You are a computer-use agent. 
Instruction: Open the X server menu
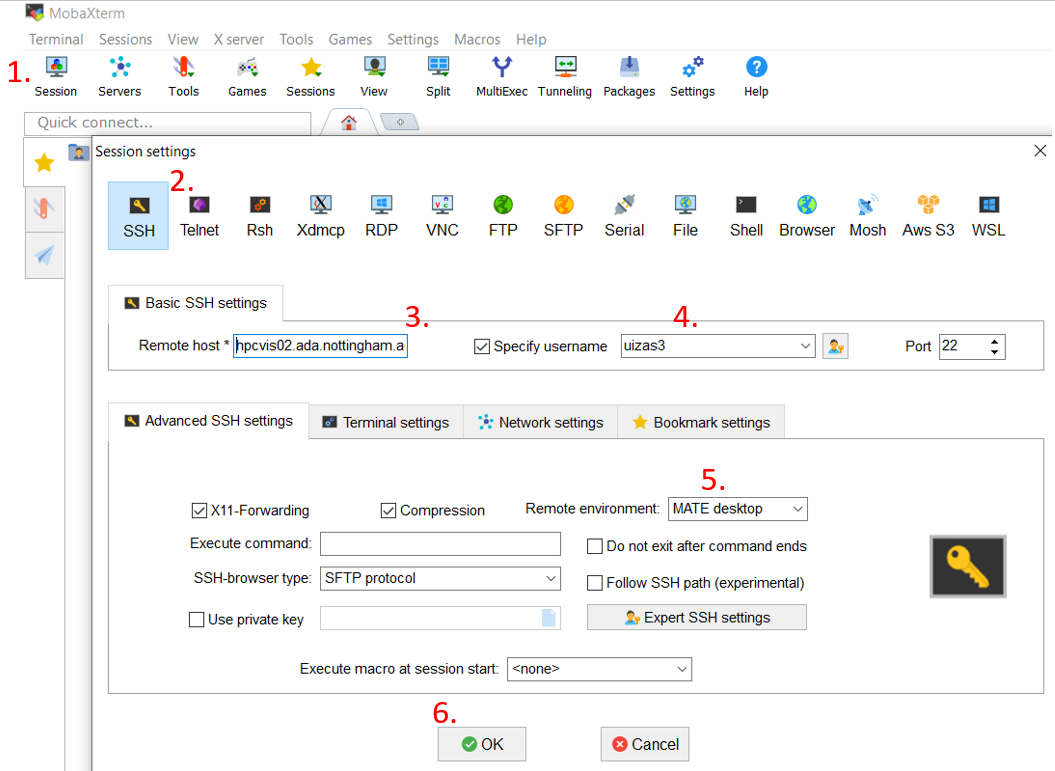coord(239,40)
